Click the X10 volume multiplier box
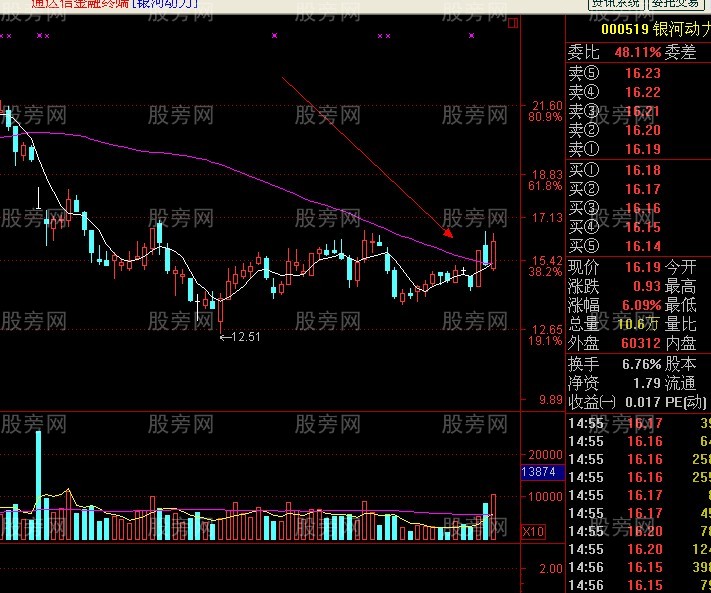This screenshot has height=593, width=711. (533, 531)
